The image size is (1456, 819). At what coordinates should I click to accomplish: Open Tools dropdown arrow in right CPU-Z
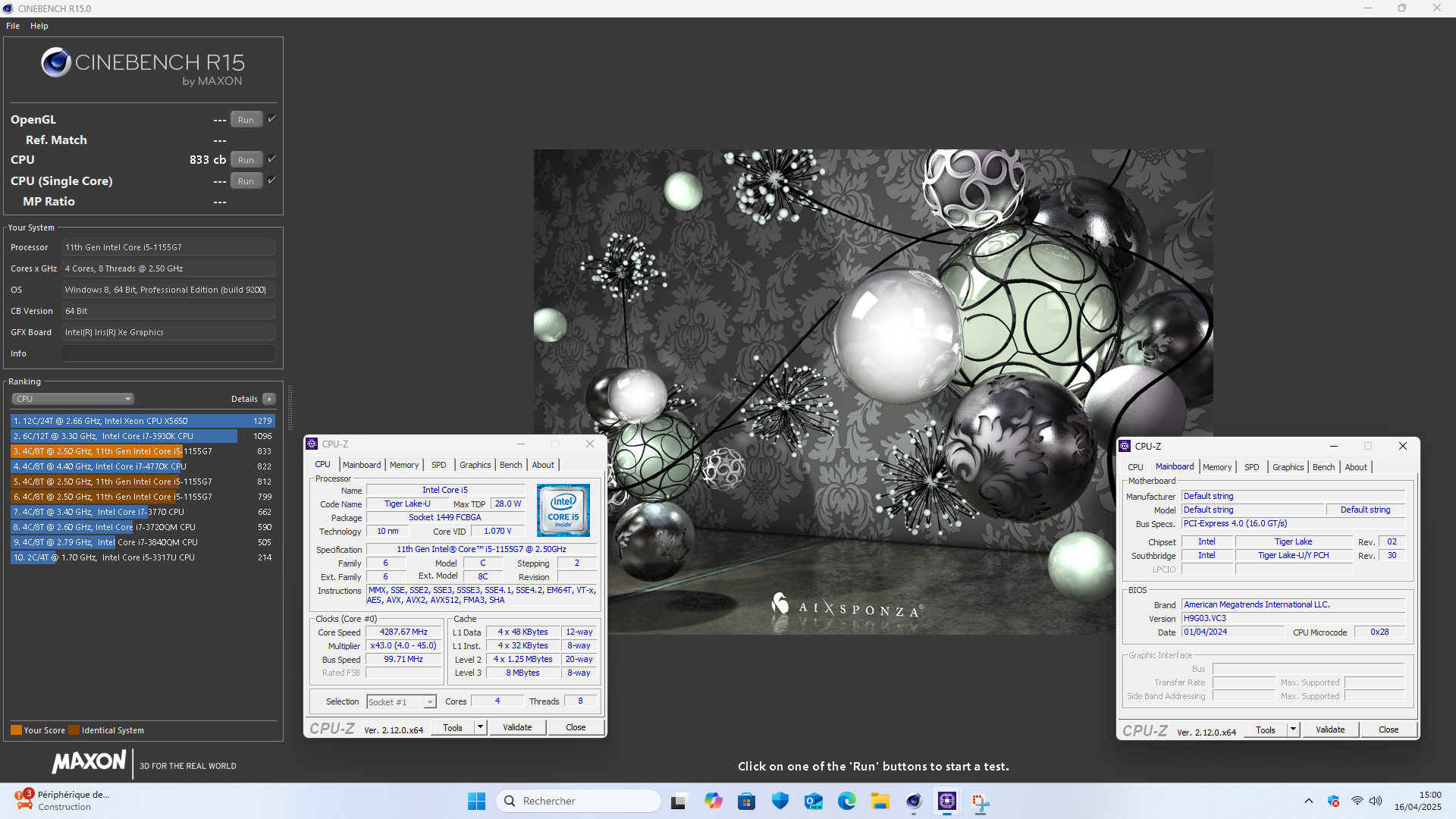pos(1293,730)
